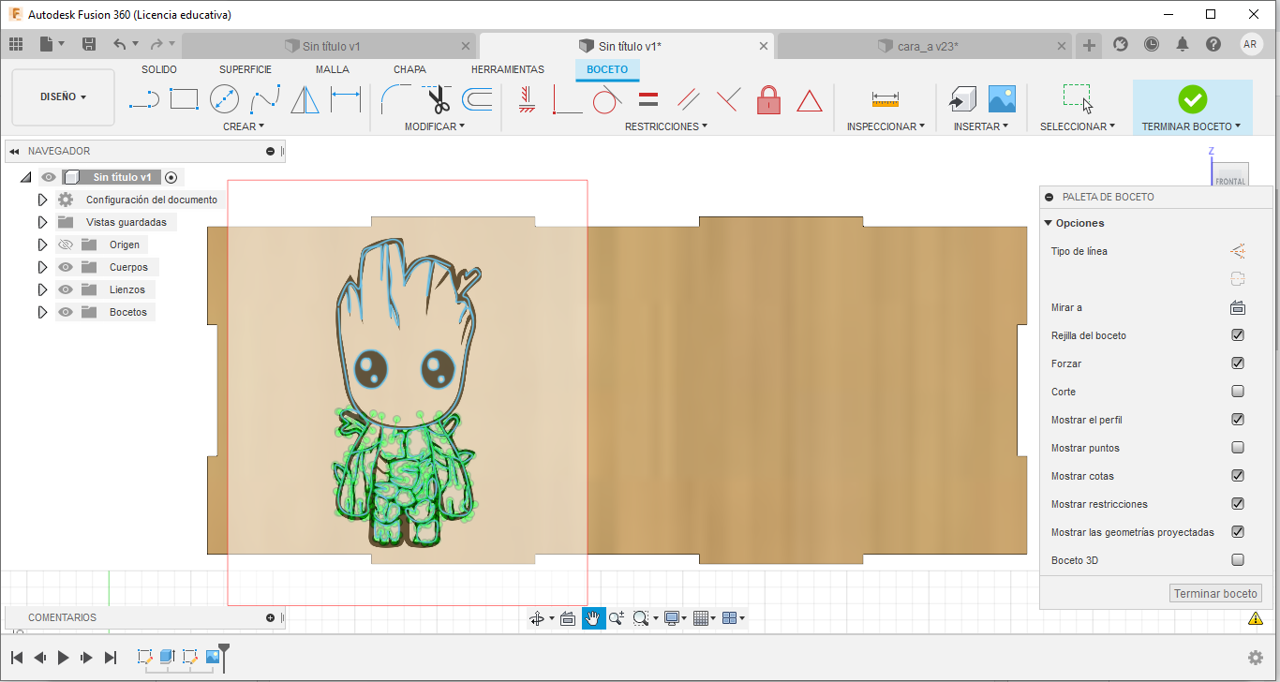Expand the Bocetos tree node
Screen dimensions: 1280x682
pyautogui.click(x=42, y=312)
